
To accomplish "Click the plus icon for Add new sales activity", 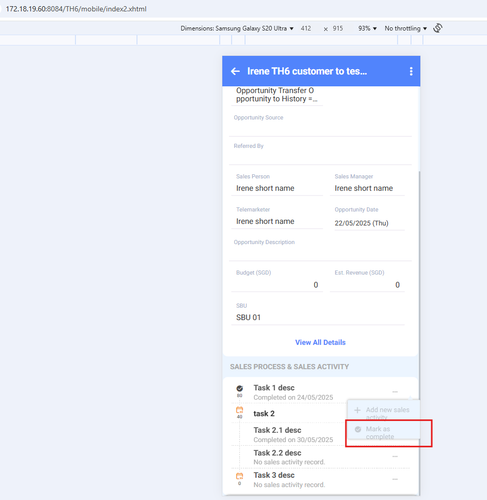I will (357, 410).
